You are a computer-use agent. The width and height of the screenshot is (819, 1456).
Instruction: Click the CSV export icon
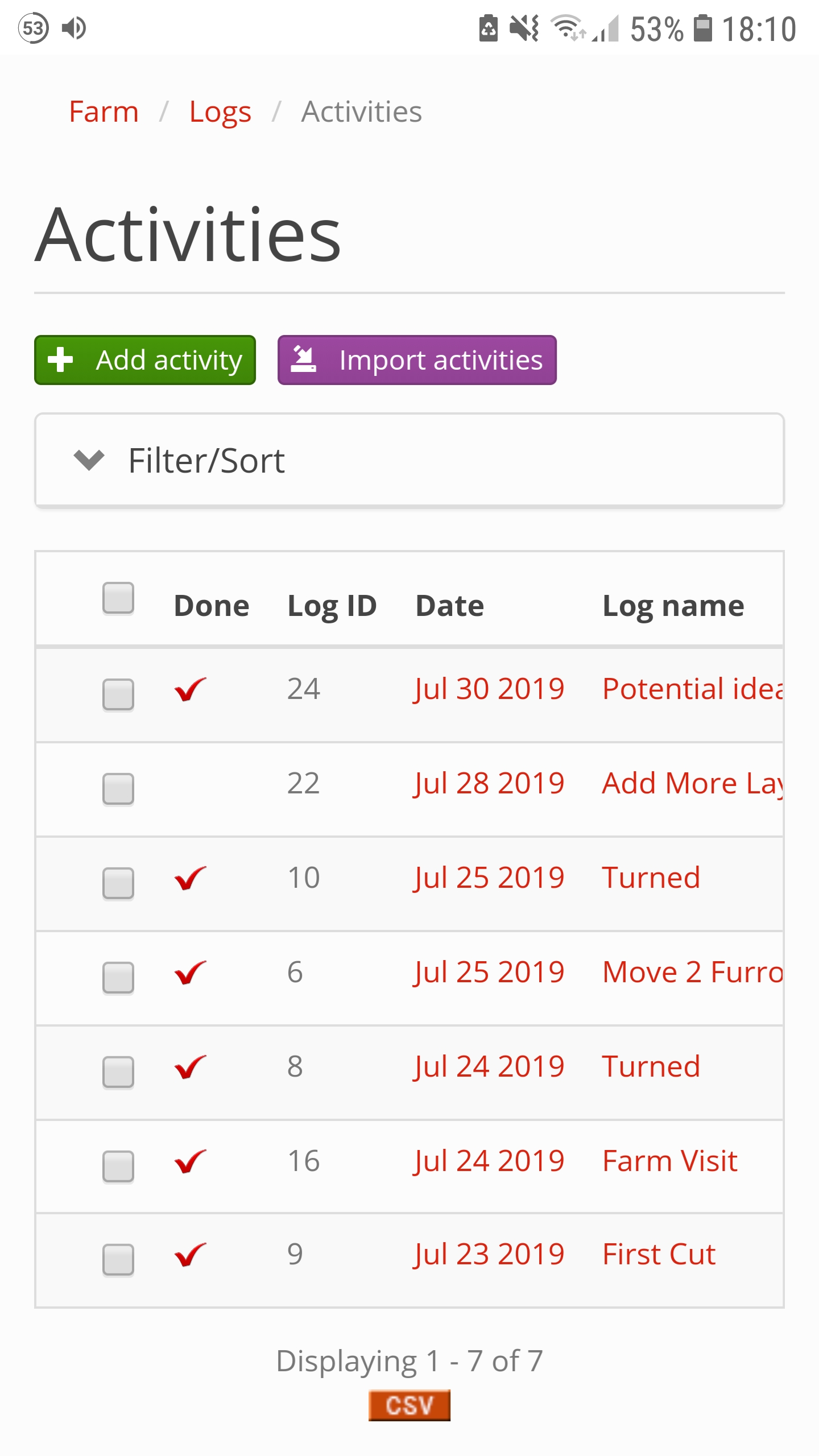(x=409, y=1405)
